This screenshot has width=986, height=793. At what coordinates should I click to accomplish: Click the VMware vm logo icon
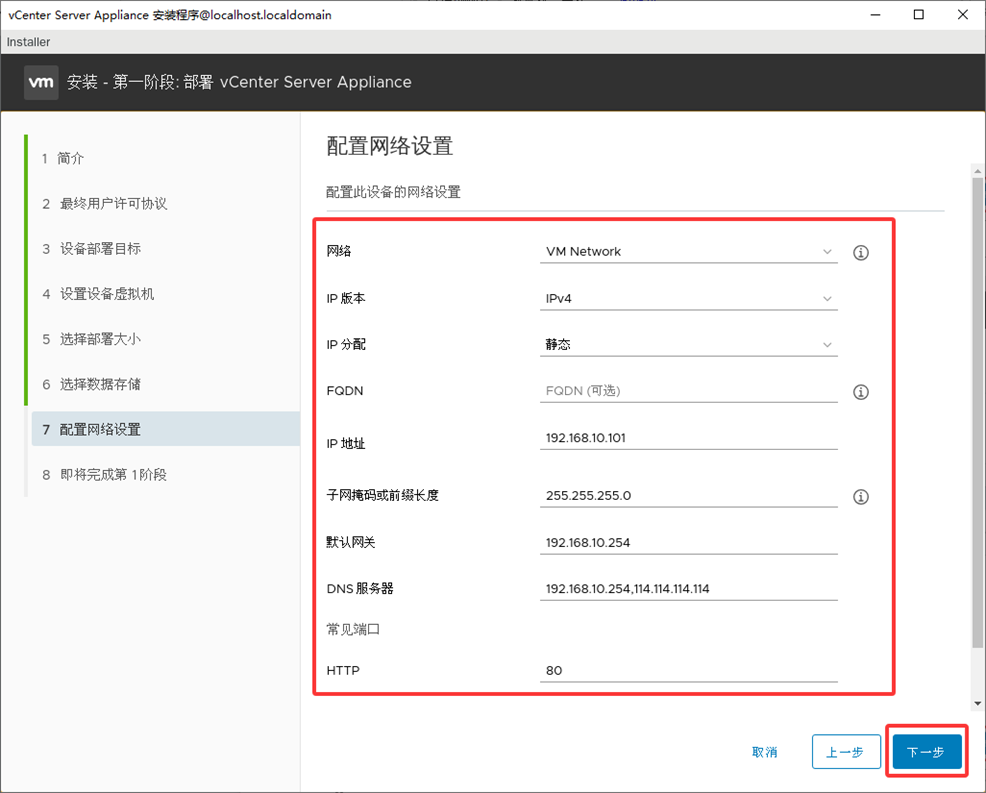coord(41,82)
